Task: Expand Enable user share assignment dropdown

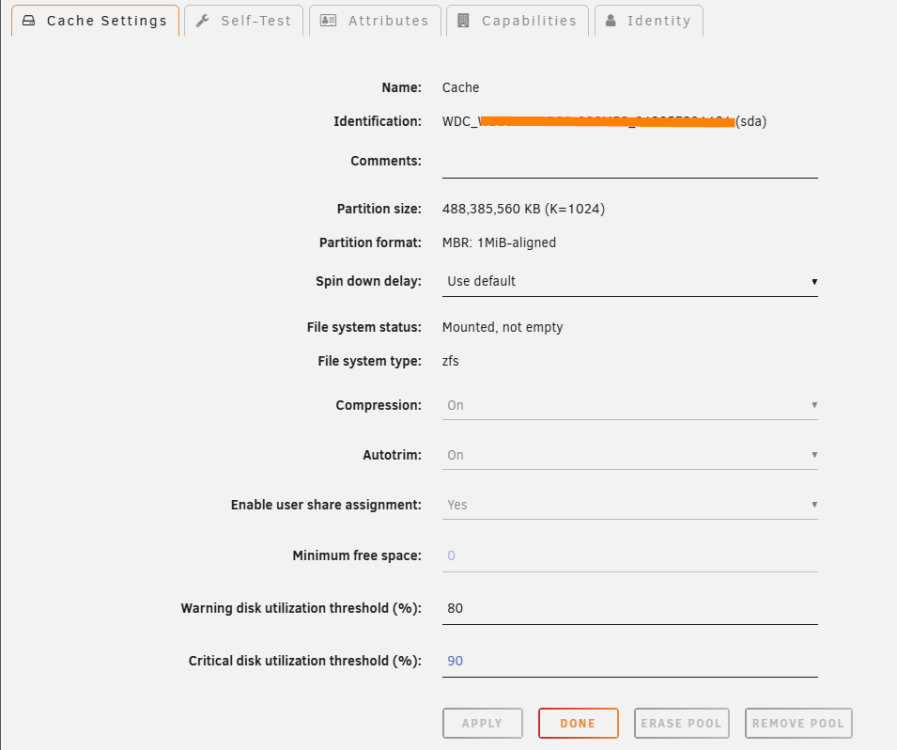Action: click(630, 505)
